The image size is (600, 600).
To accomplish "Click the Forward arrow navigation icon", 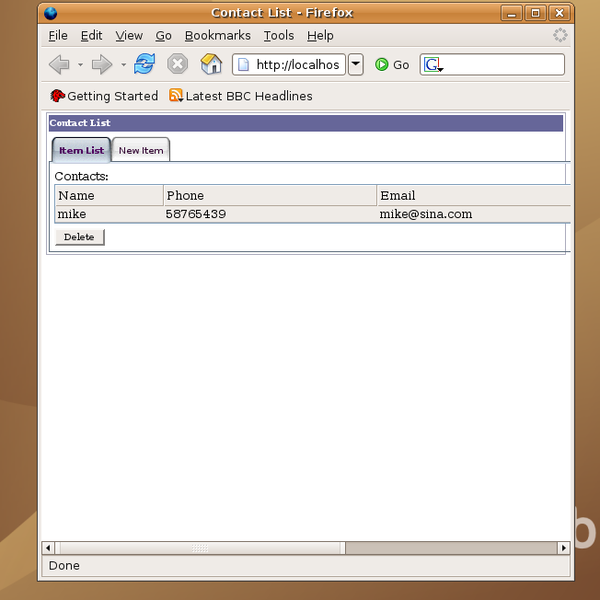I will click(x=102, y=64).
